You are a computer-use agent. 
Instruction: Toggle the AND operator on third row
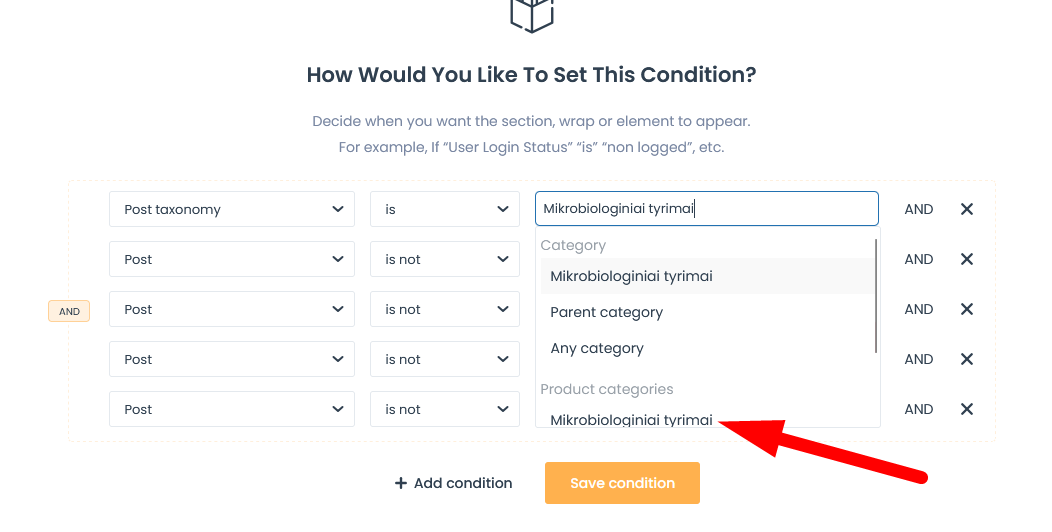click(919, 309)
